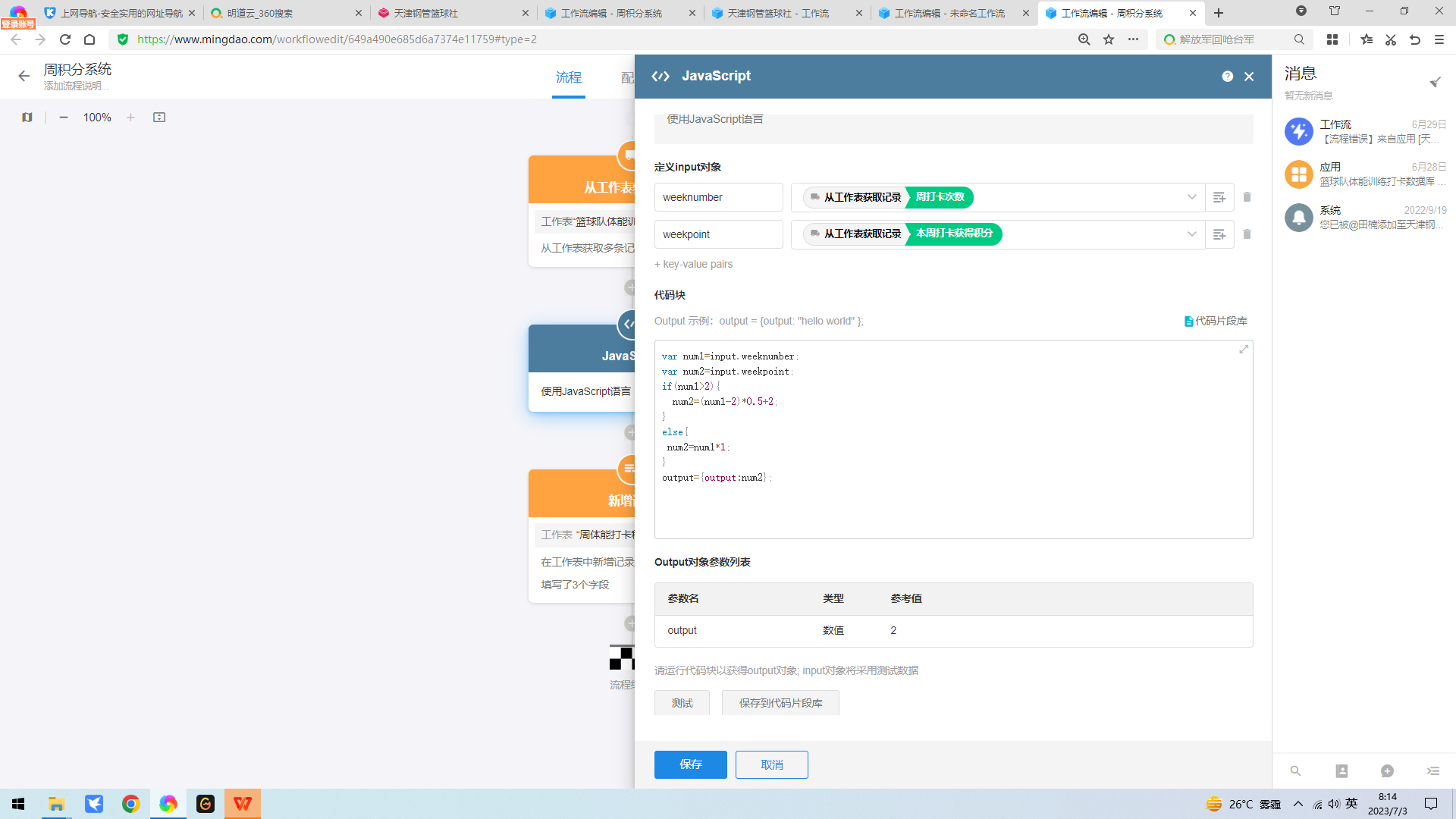The image size is (1456, 819).
Task: Open field selector for weeknumber row
Action: (1219, 197)
